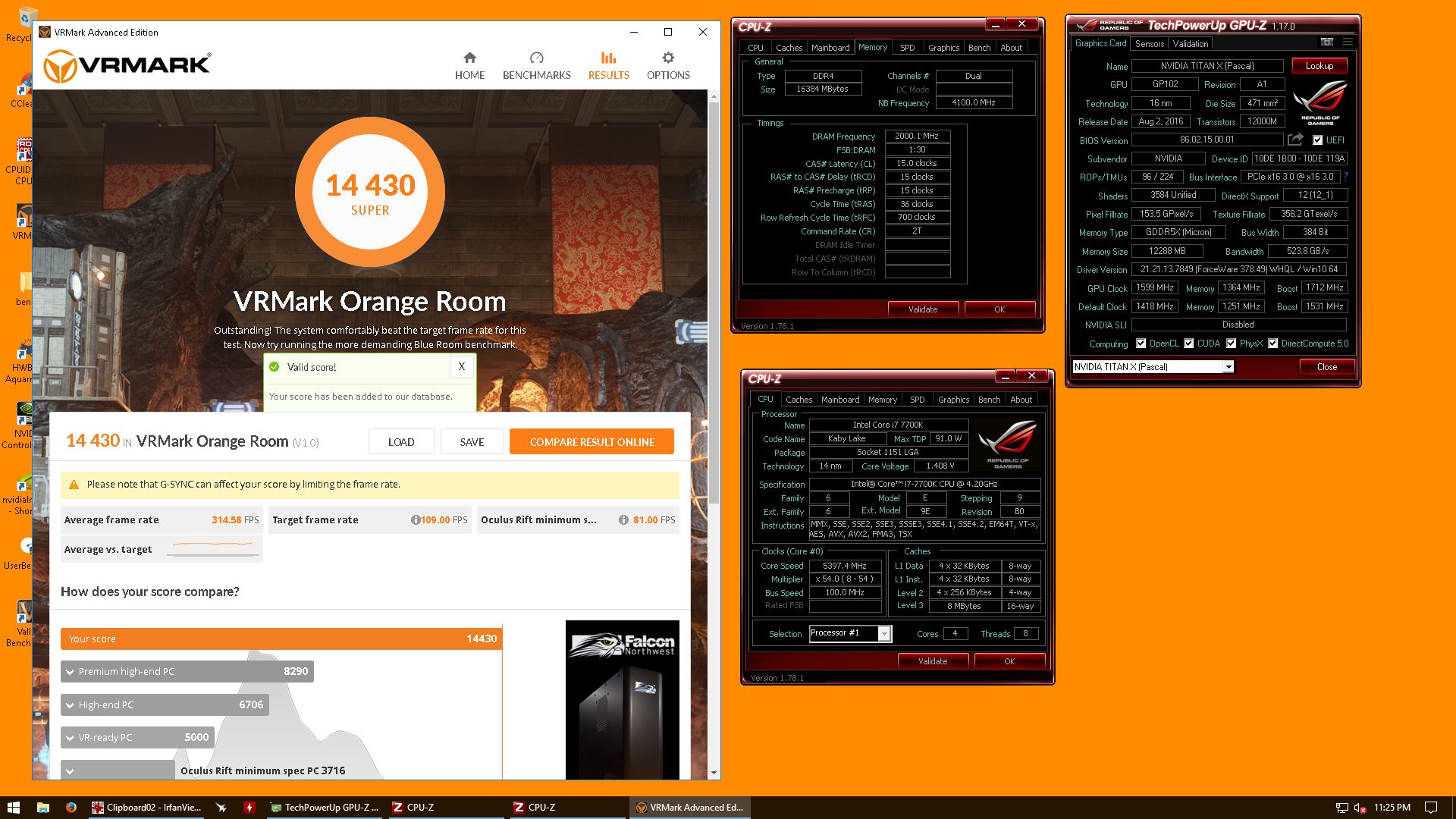
Task: Select the Driver Version field in GPU-Z
Action: point(1239,269)
